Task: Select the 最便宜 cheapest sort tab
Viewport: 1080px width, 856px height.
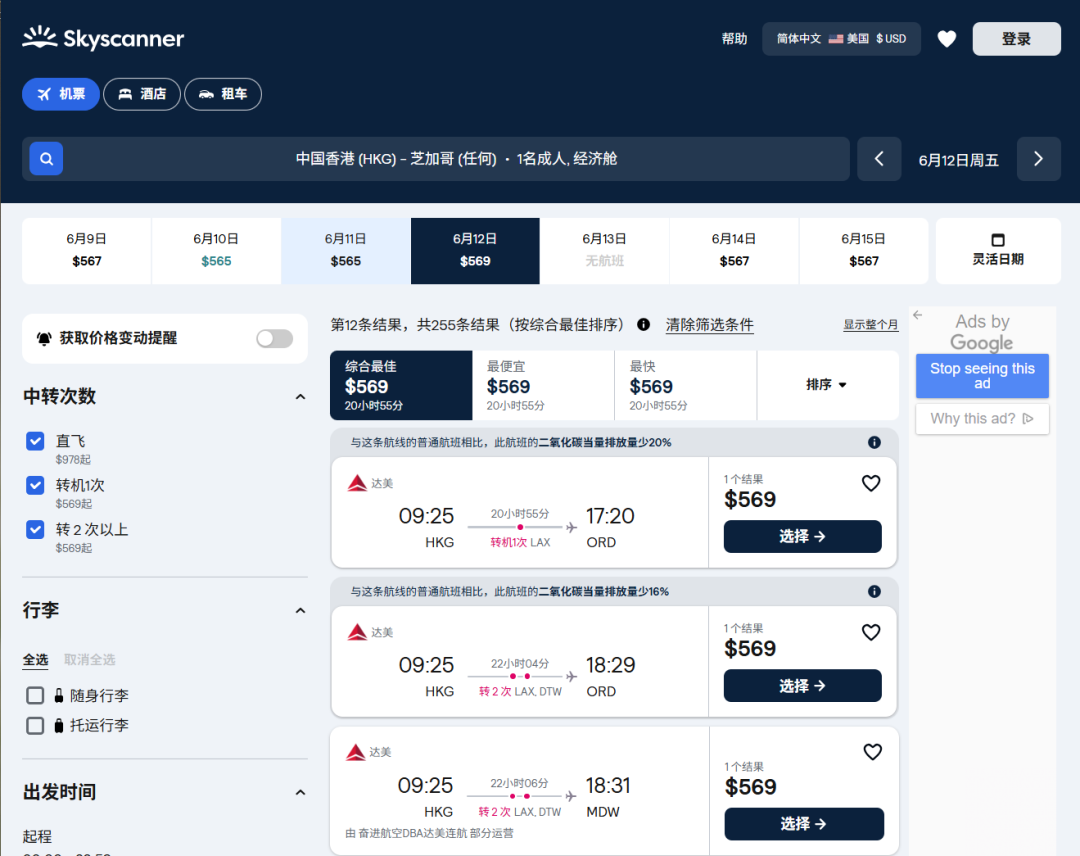Action: coord(543,385)
